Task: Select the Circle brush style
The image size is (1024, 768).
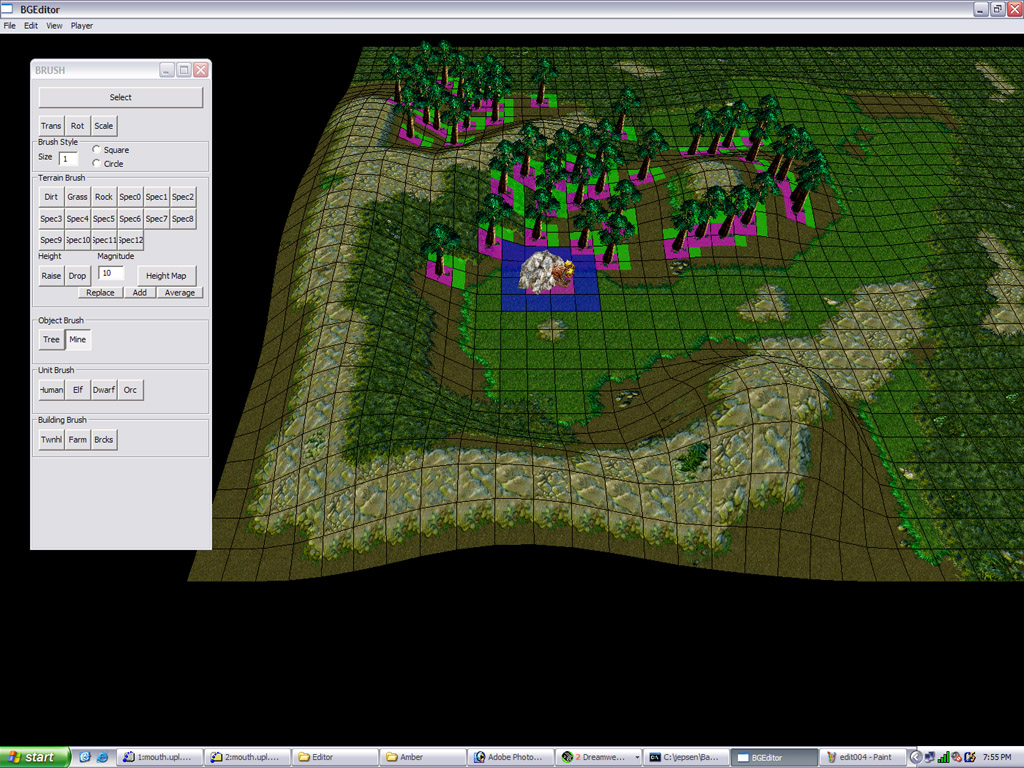Action: 96,163
